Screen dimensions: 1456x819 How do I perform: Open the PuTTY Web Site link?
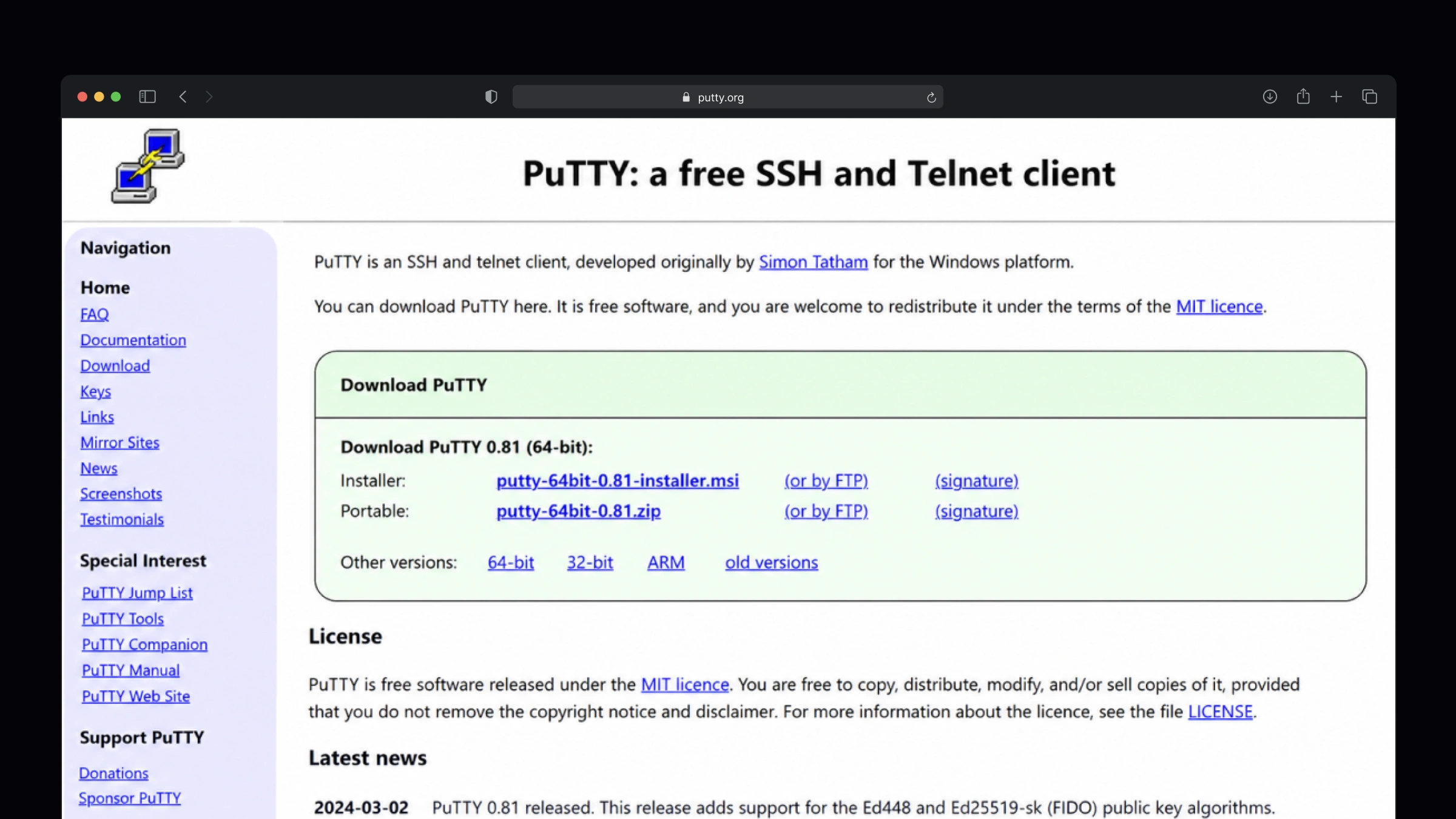pyautogui.click(x=136, y=696)
